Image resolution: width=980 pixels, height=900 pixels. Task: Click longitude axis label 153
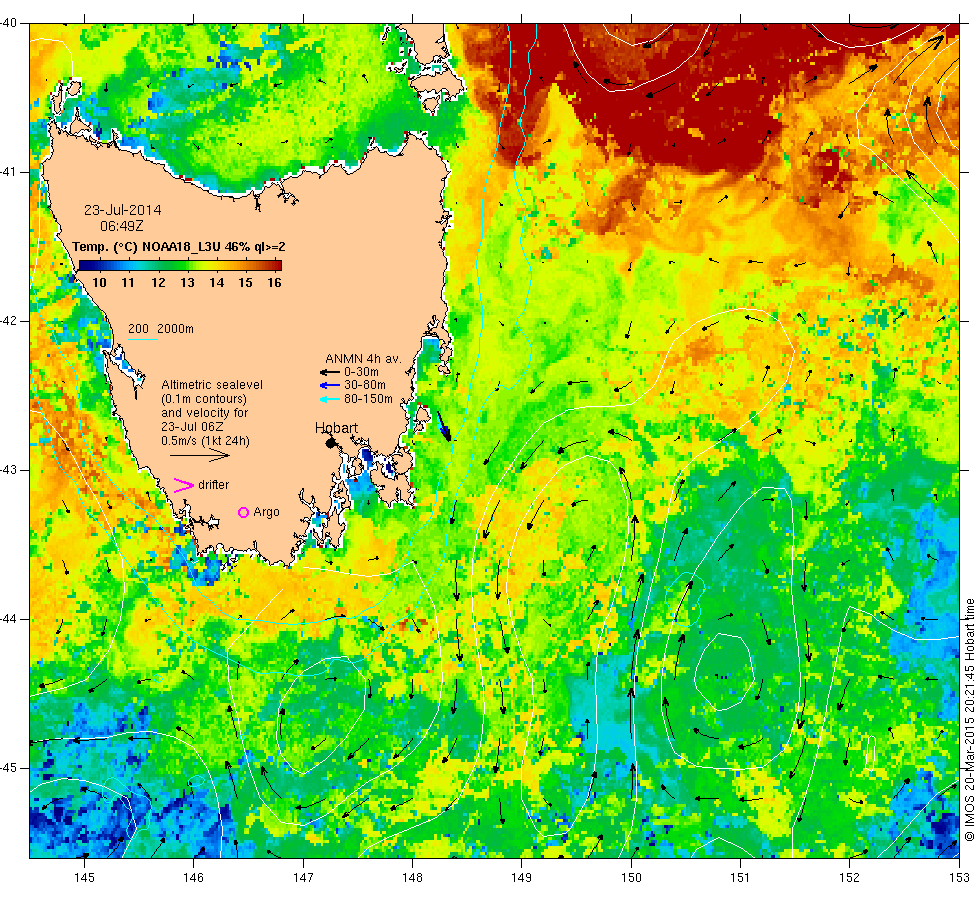coord(958,877)
